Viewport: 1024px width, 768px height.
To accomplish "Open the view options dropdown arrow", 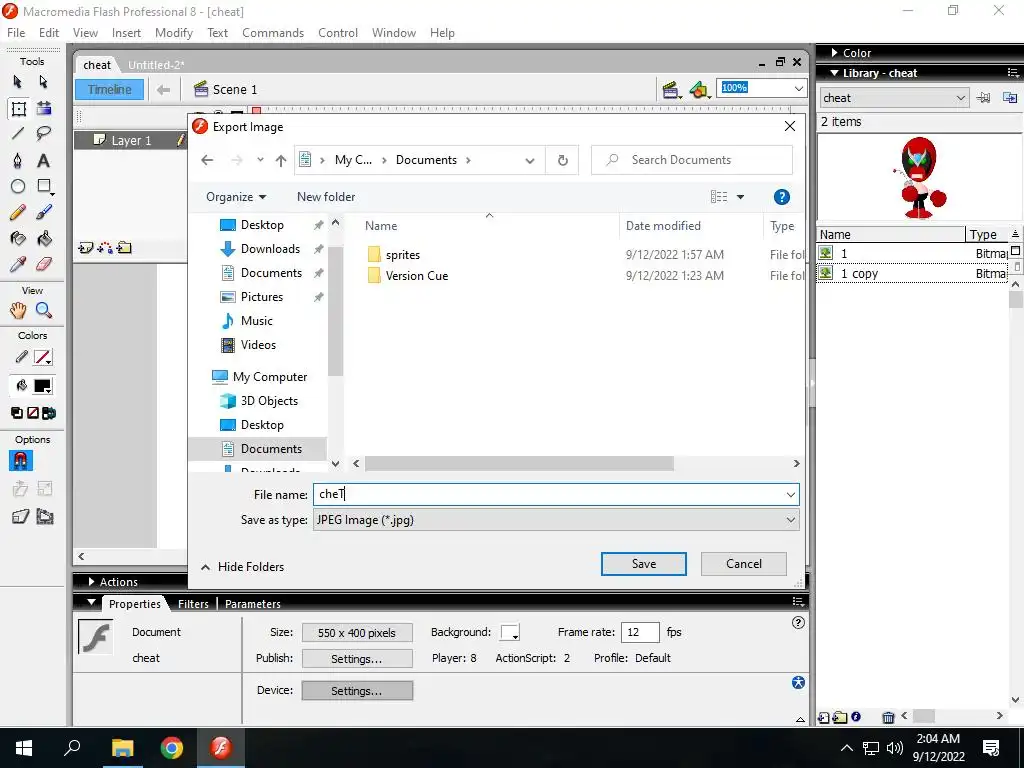I will pyautogui.click(x=741, y=197).
